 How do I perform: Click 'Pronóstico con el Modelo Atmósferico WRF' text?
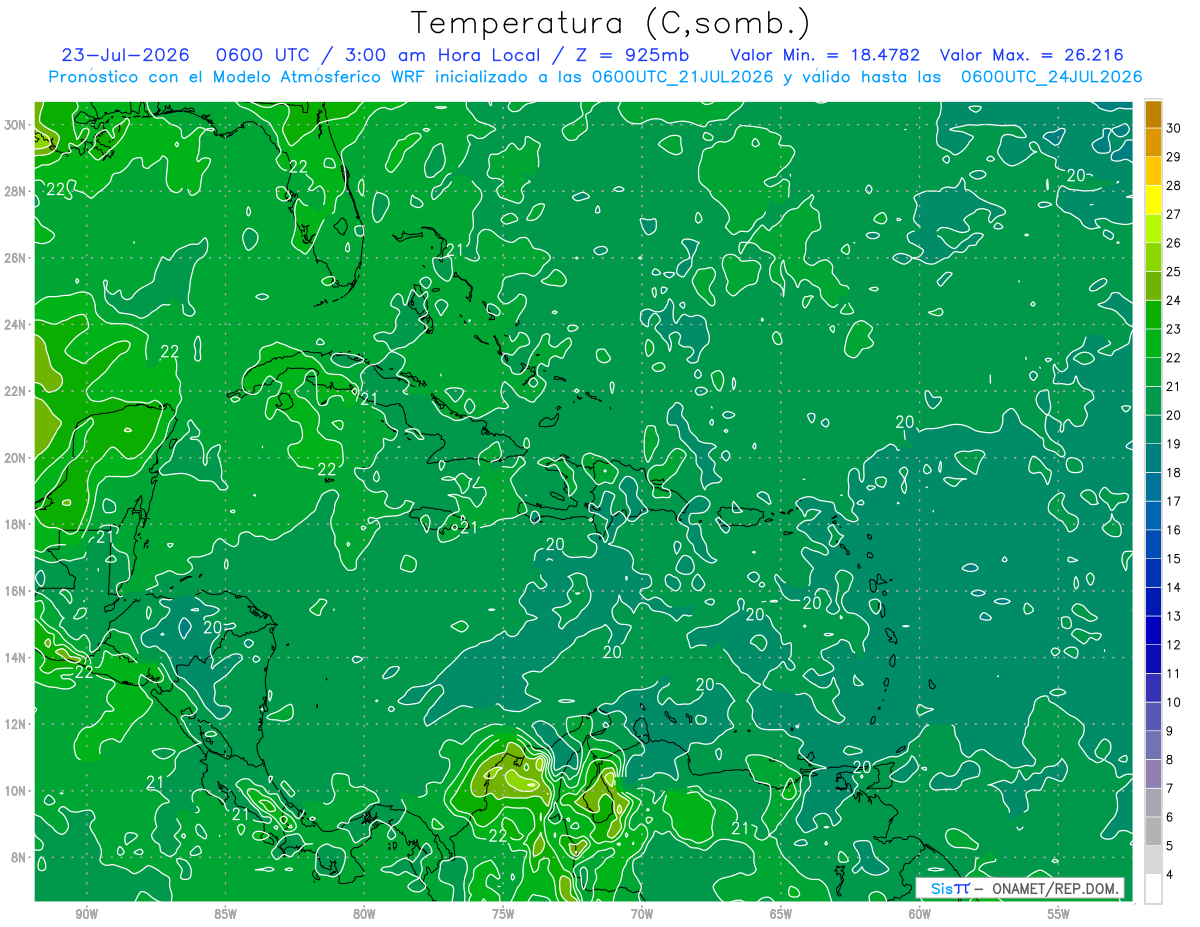pos(238,77)
